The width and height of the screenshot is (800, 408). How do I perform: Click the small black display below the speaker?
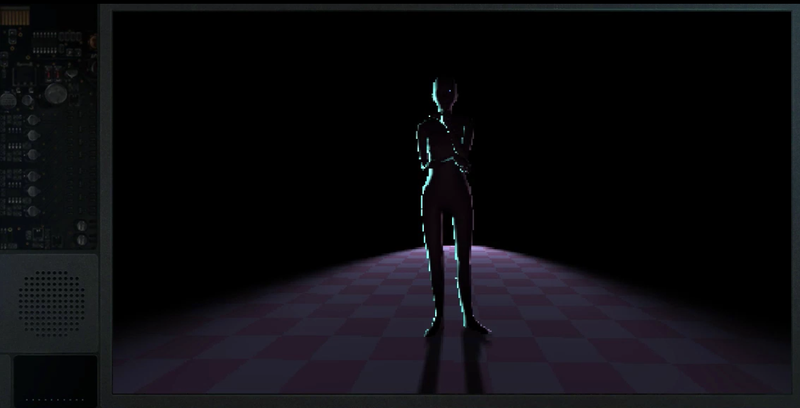point(55,380)
